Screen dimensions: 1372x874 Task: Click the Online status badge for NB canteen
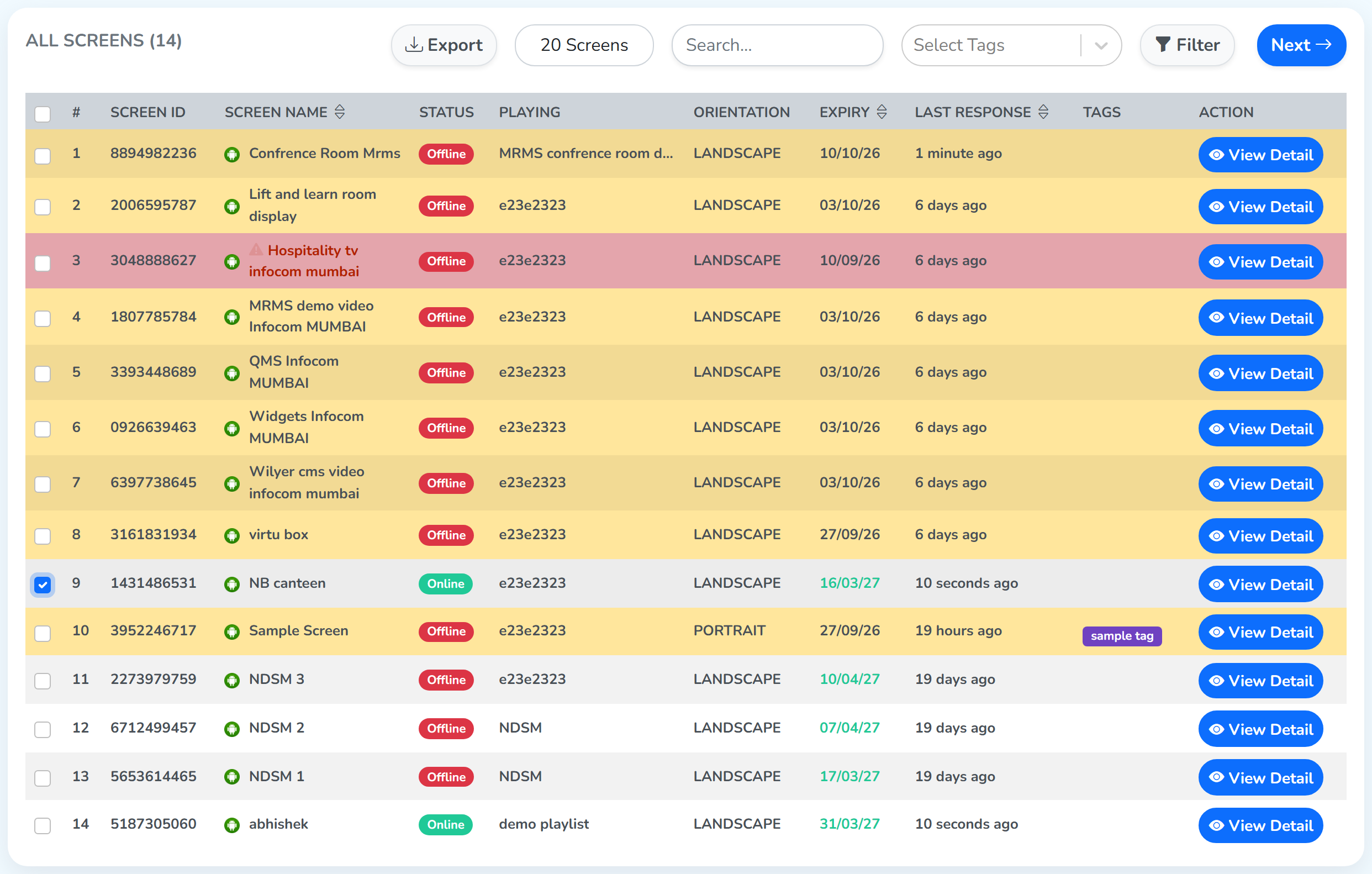[x=446, y=584]
